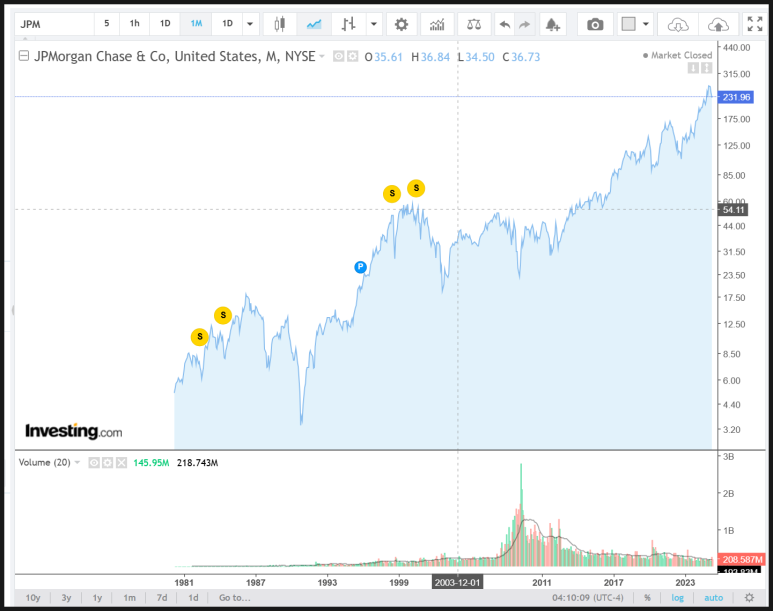Open Volume (20) legend dropdown arrow
The height and width of the screenshot is (611, 773).
77,463
